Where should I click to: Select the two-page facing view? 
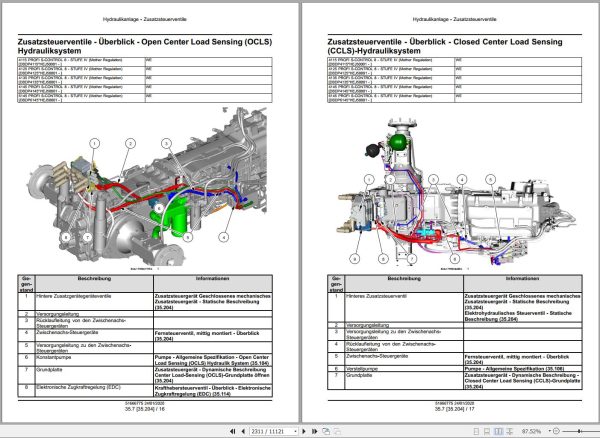(498, 431)
